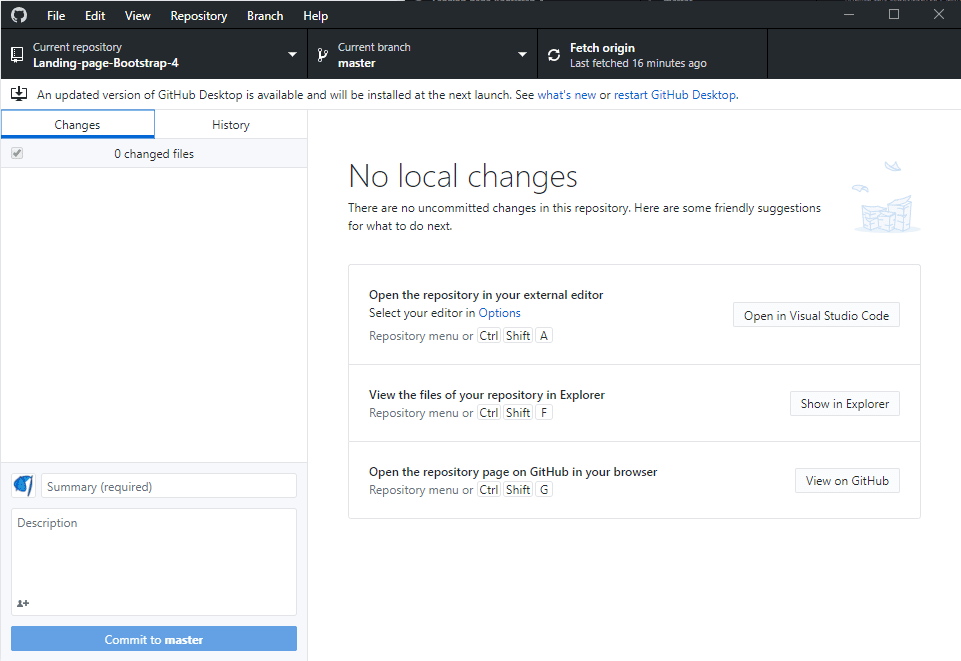Screen dimensions: 961x661
Task: Click the add co-authors icon in Description
Action: (x=23, y=603)
